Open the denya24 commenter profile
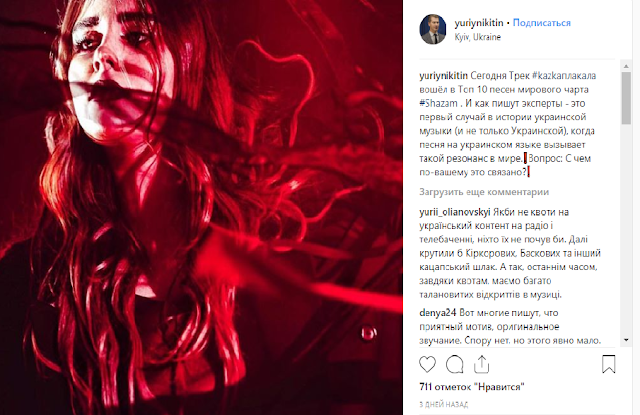640x415 pixels. 438,313
